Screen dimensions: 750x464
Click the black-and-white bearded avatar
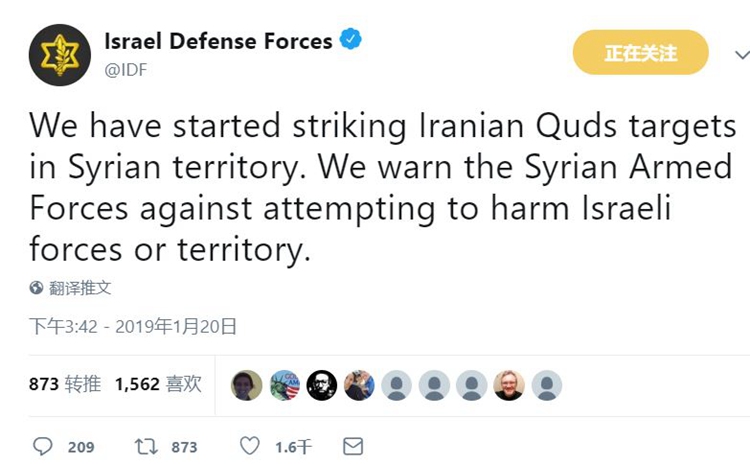(322, 385)
